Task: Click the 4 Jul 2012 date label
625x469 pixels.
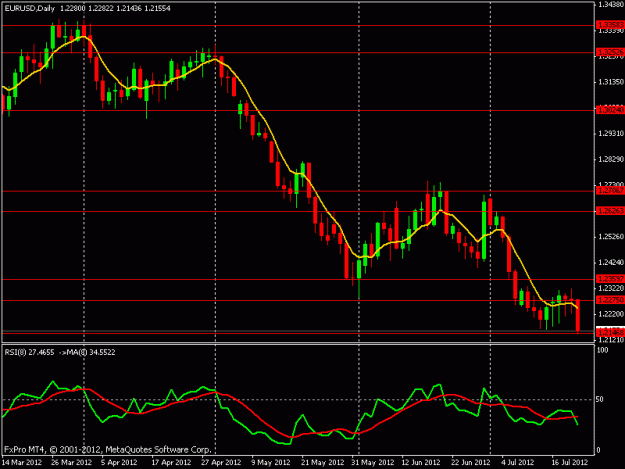Action: coord(518,463)
